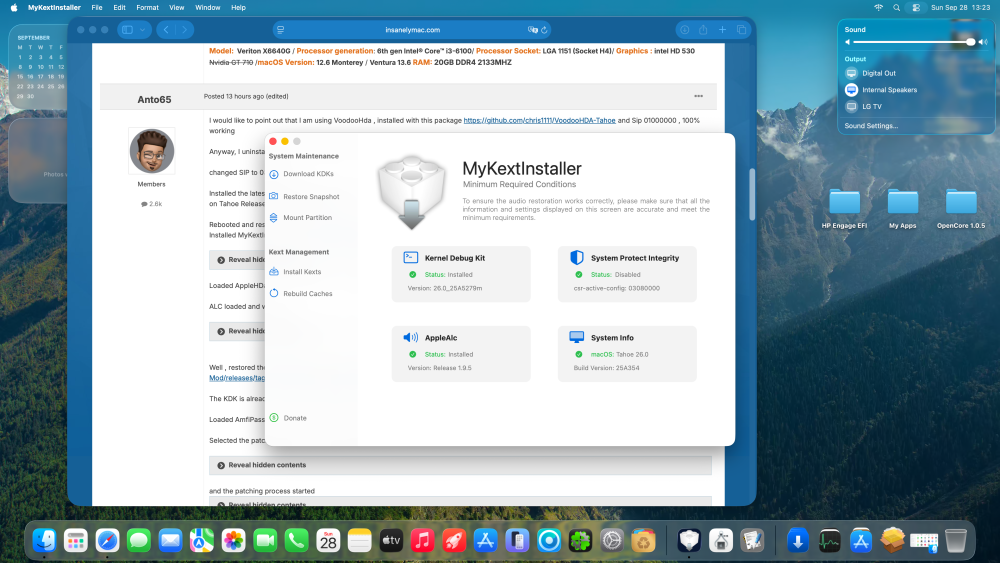The width and height of the screenshot is (1000, 563).
Task: Select Internal Speakers sound output
Action: pyautogui.click(x=881, y=90)
